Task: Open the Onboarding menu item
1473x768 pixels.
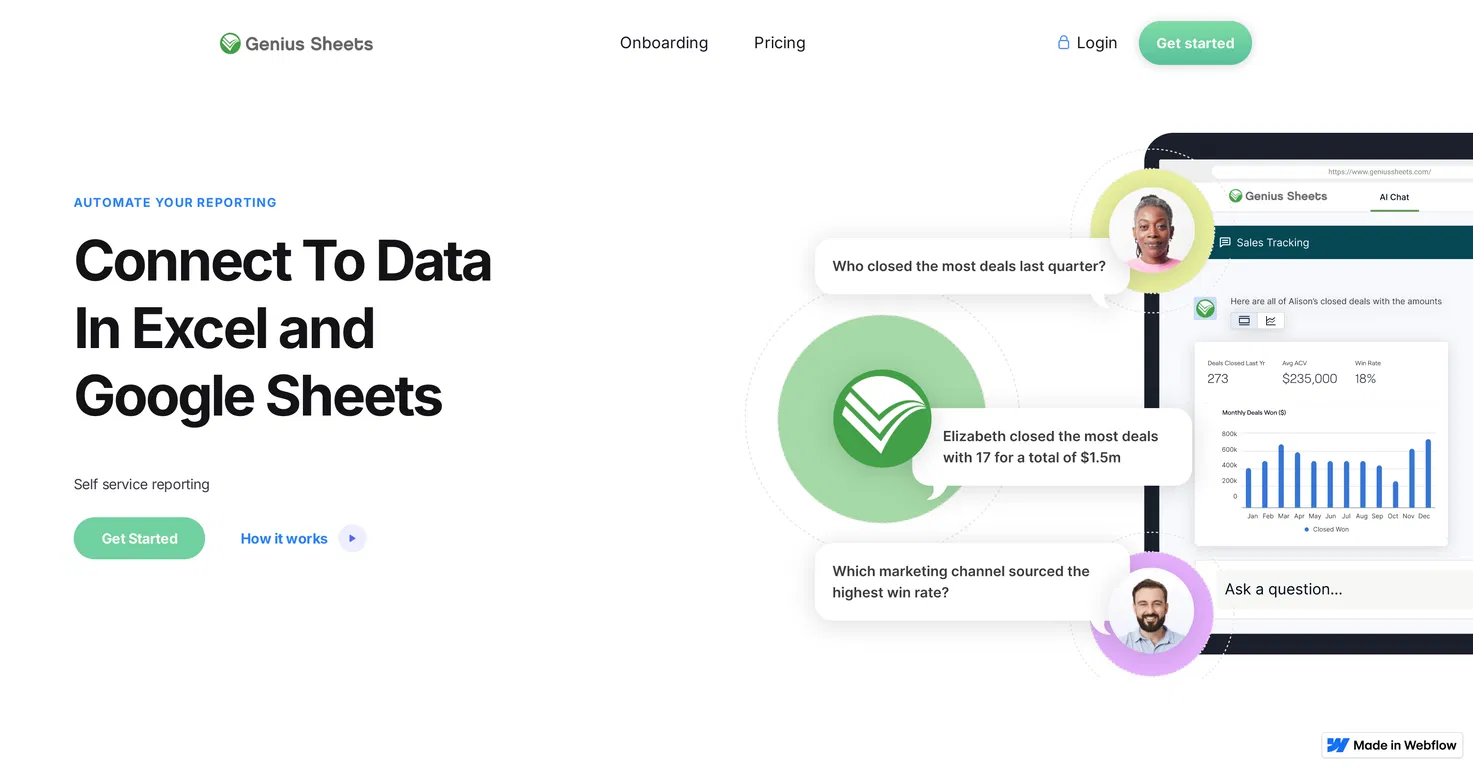Action: click(x=664, y=43)
